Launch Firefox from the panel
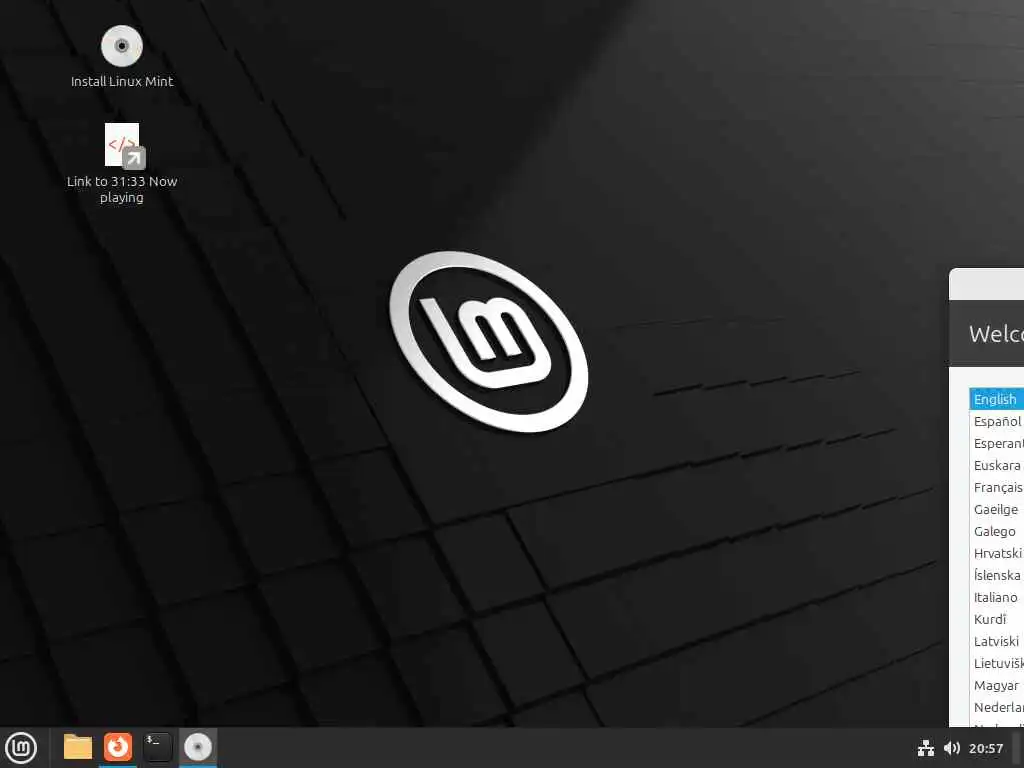The height and width of the screenshot is (768, 1024). pos(118,747)
